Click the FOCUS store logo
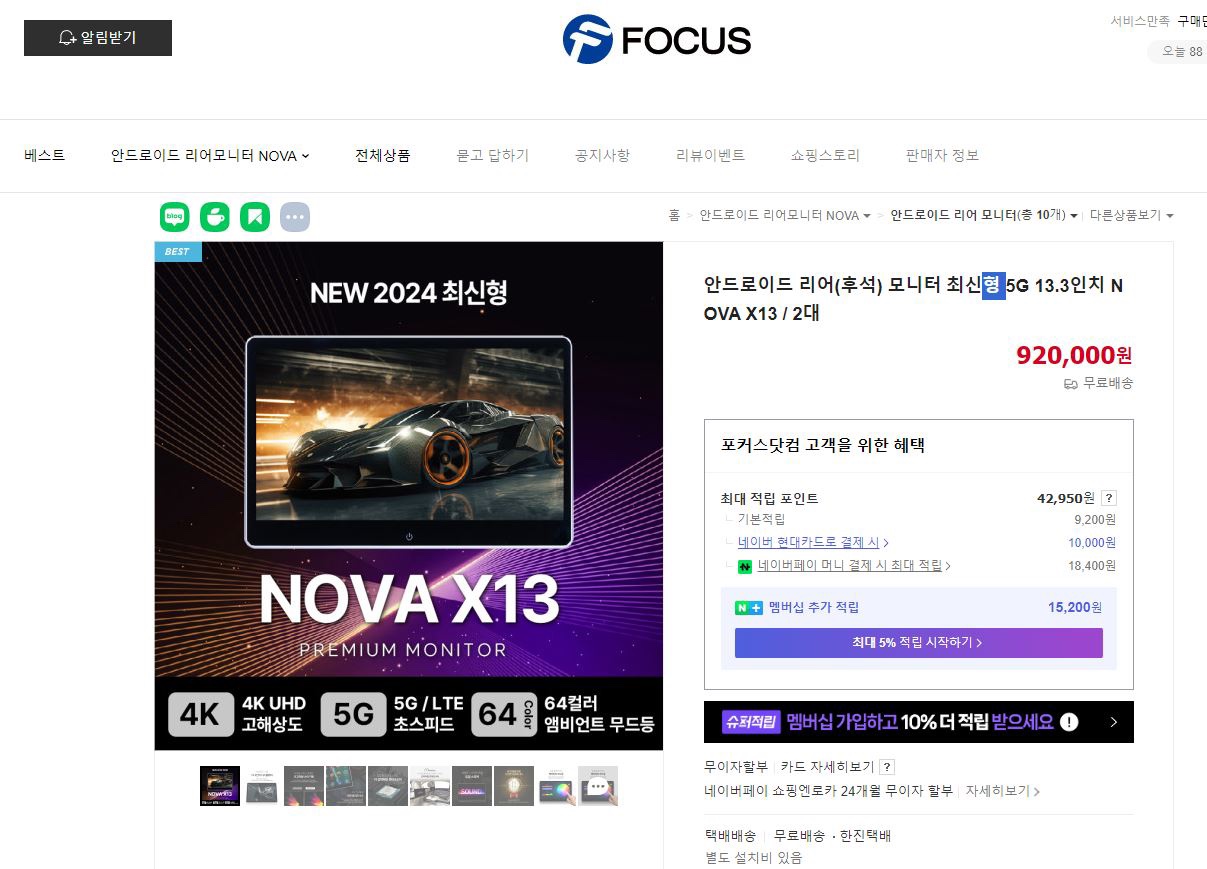 click(657, 40)
